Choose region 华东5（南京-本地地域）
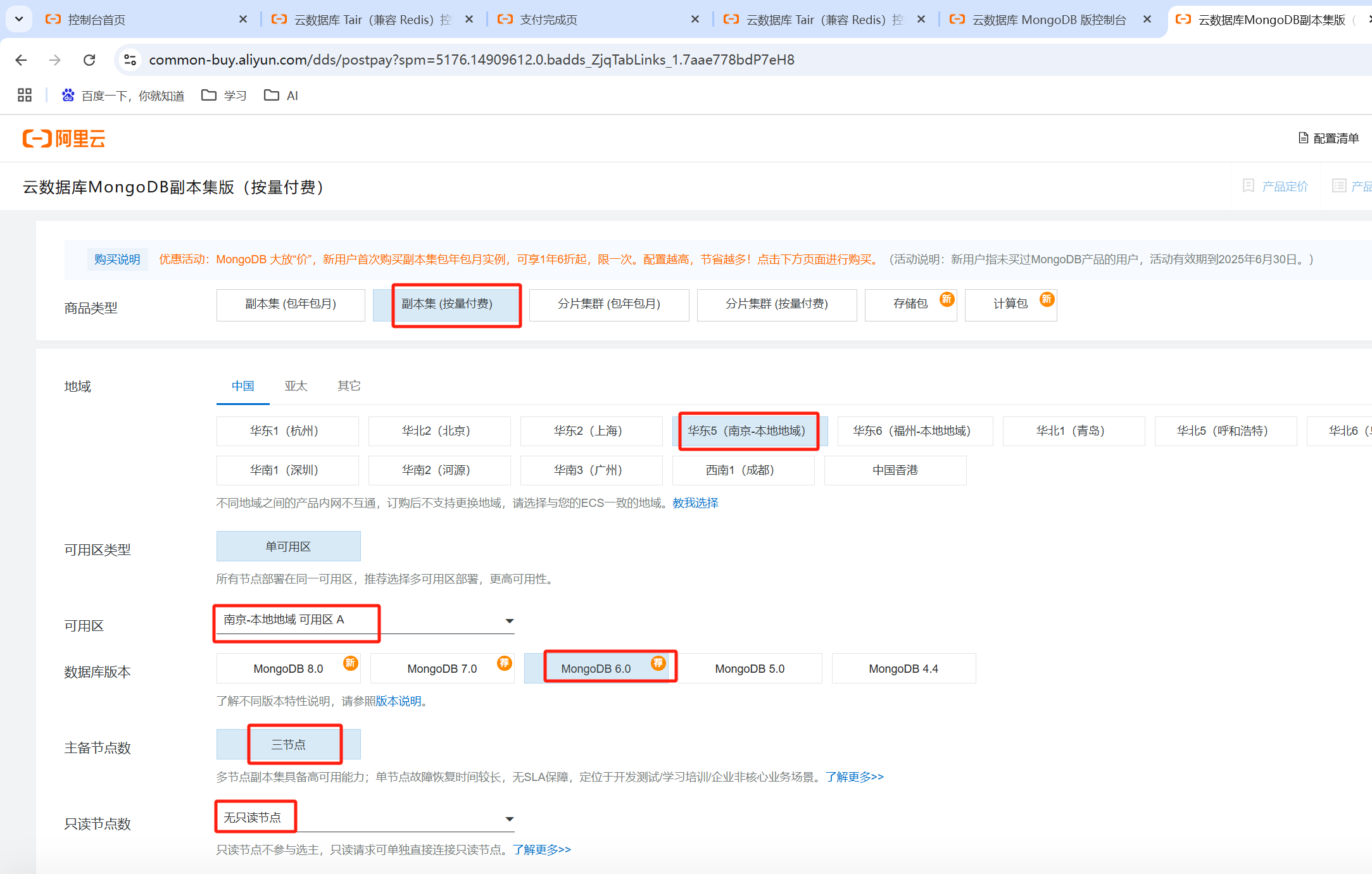Image resolution: width=1372 pixels, height=874 pixels. click(750, 431)
